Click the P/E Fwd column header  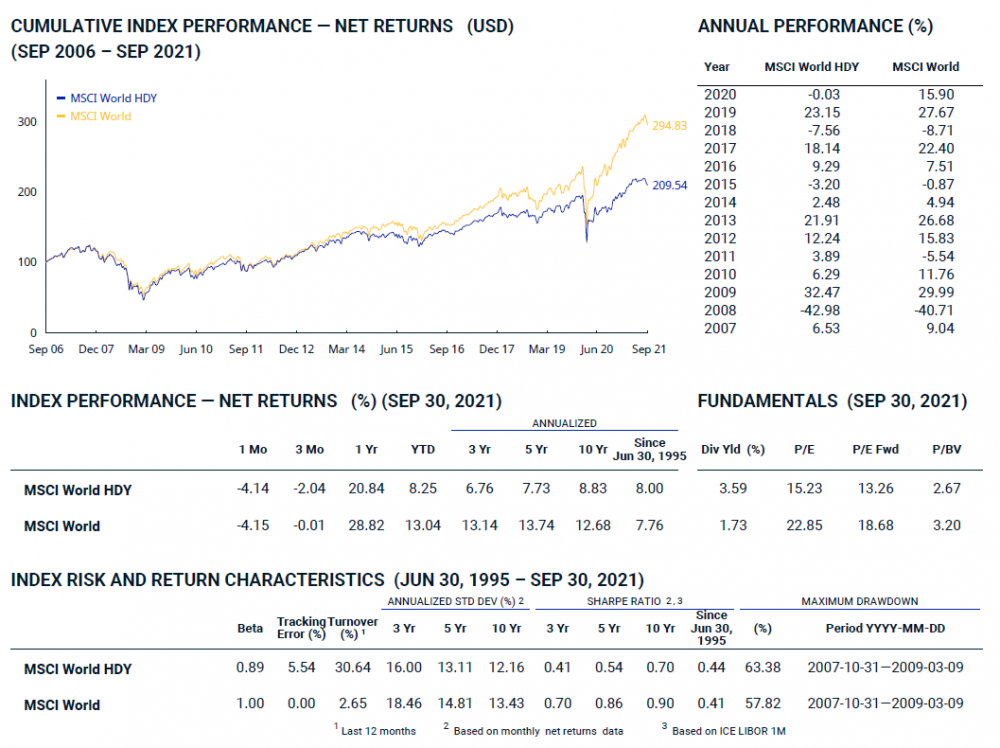tap(875, 450)
